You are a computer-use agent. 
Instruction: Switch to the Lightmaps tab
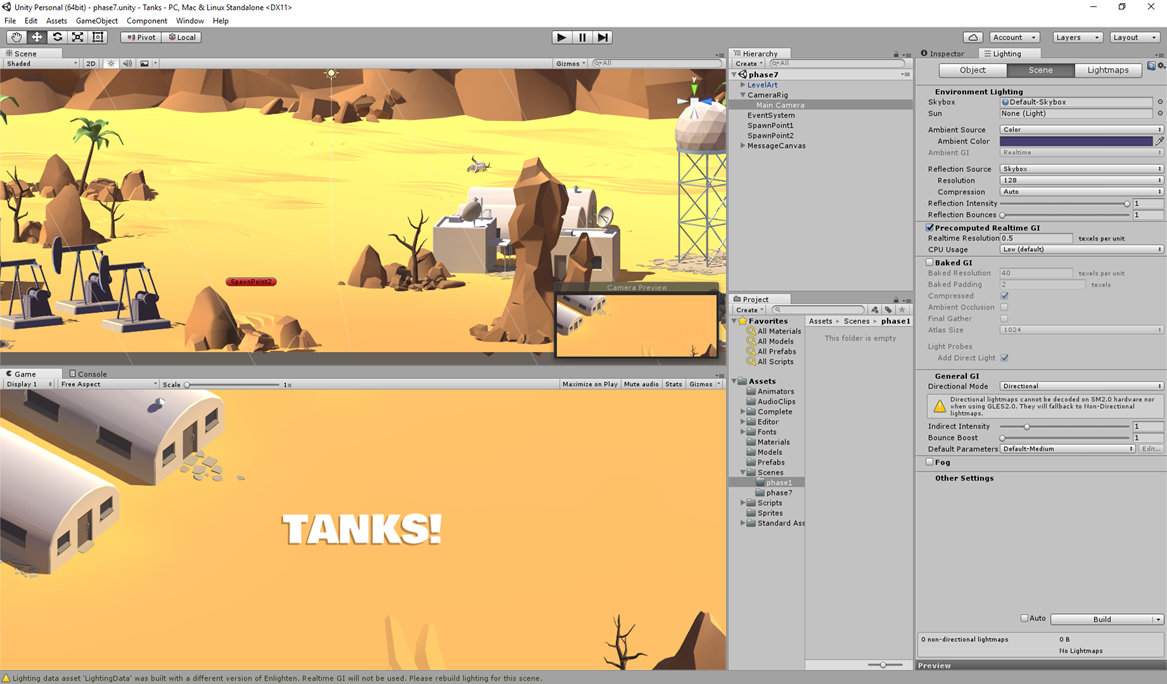coord(1107,70)
